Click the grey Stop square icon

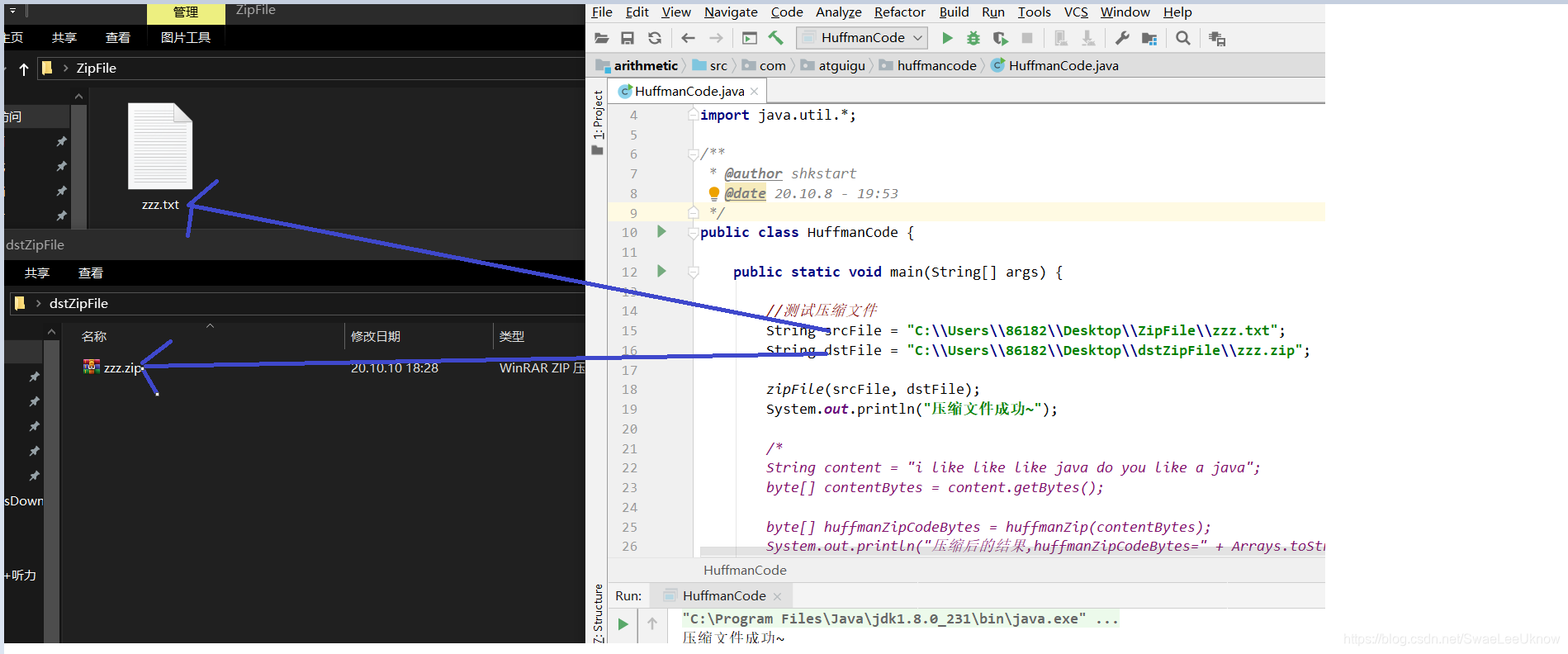(1027, 38)
